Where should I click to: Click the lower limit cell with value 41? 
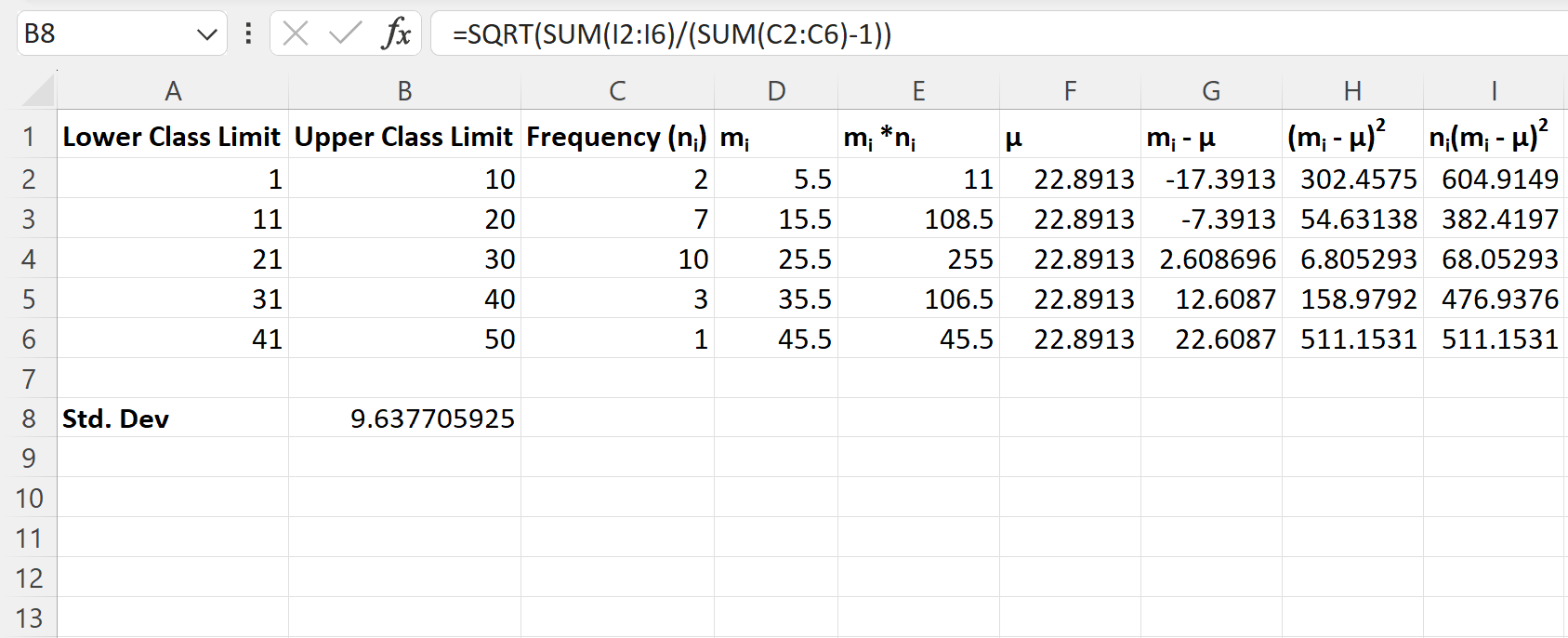pyautogui.click(x=173, y=339)
